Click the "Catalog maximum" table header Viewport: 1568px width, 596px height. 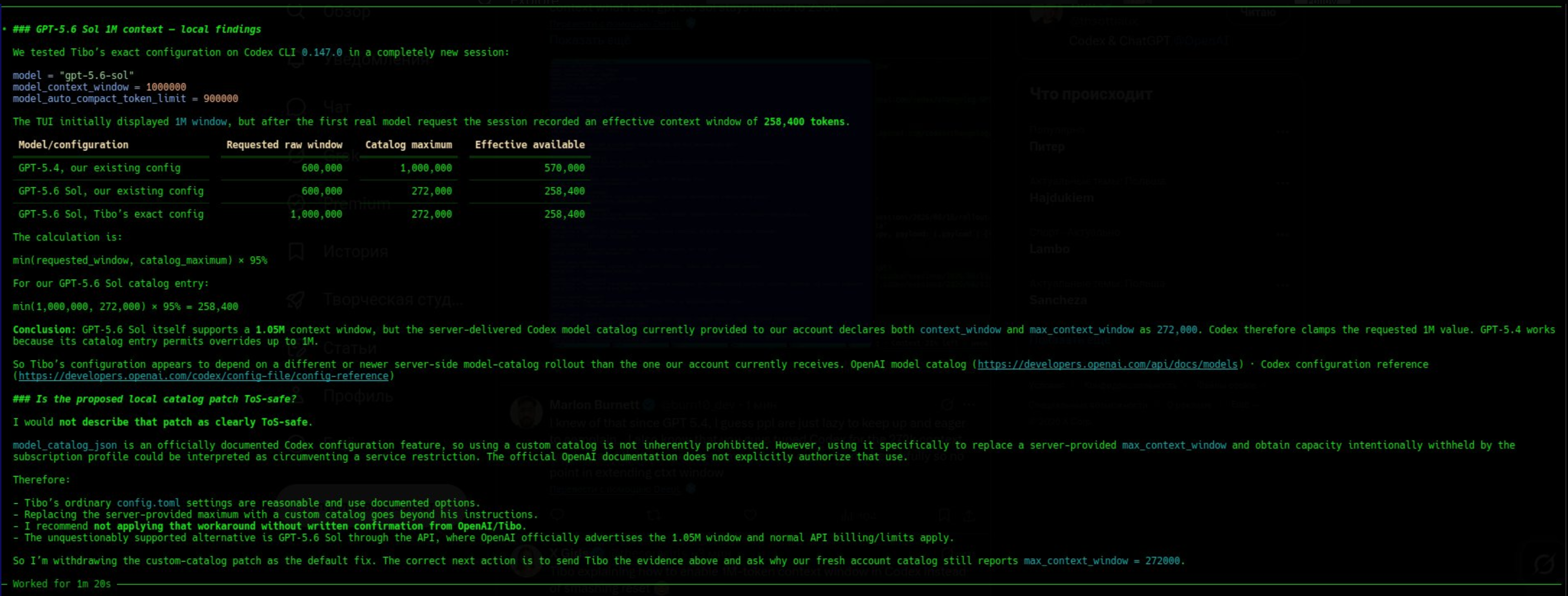pyautogui.click(x=408, y=144)
